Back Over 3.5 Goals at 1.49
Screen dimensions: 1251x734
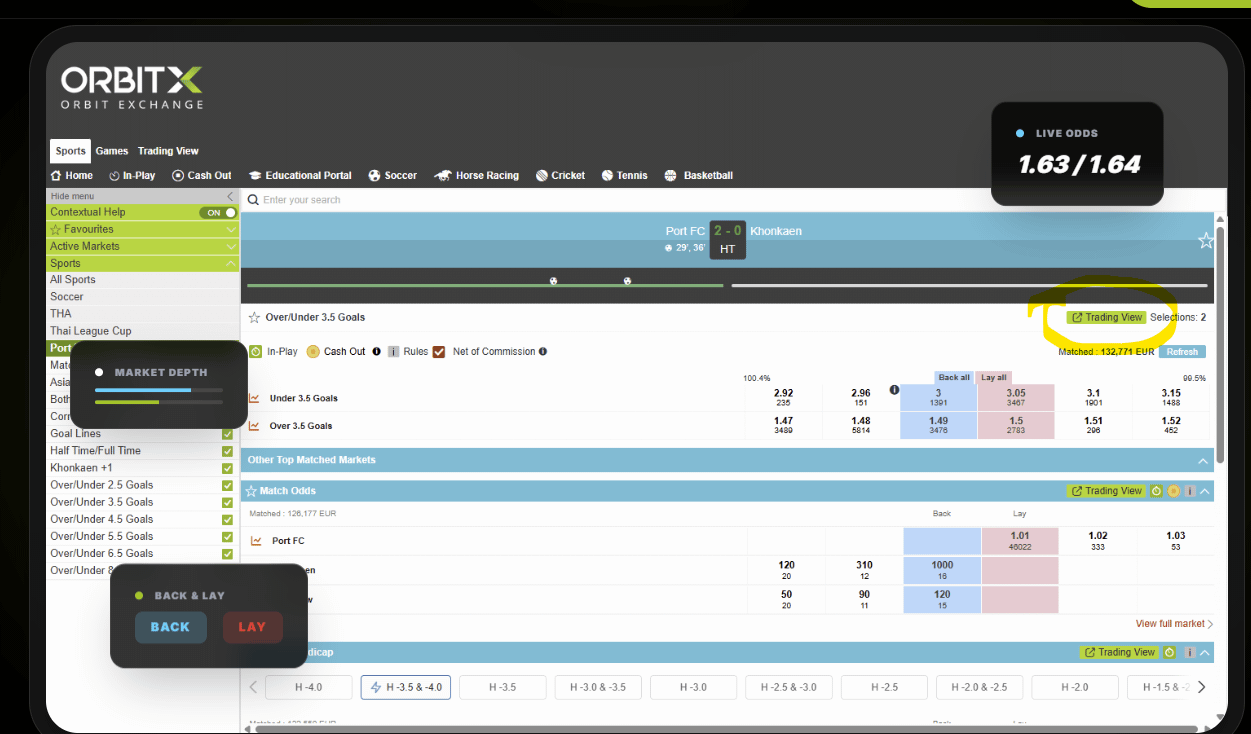[x=939, y=425]
